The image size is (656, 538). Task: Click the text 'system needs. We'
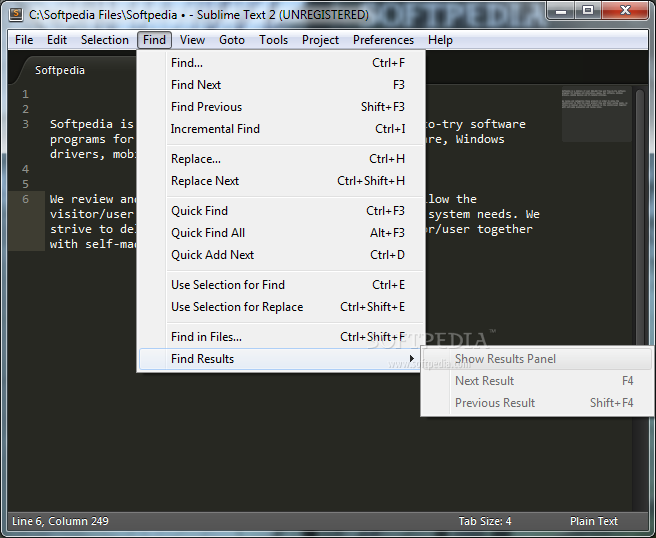tap(484, 214)
